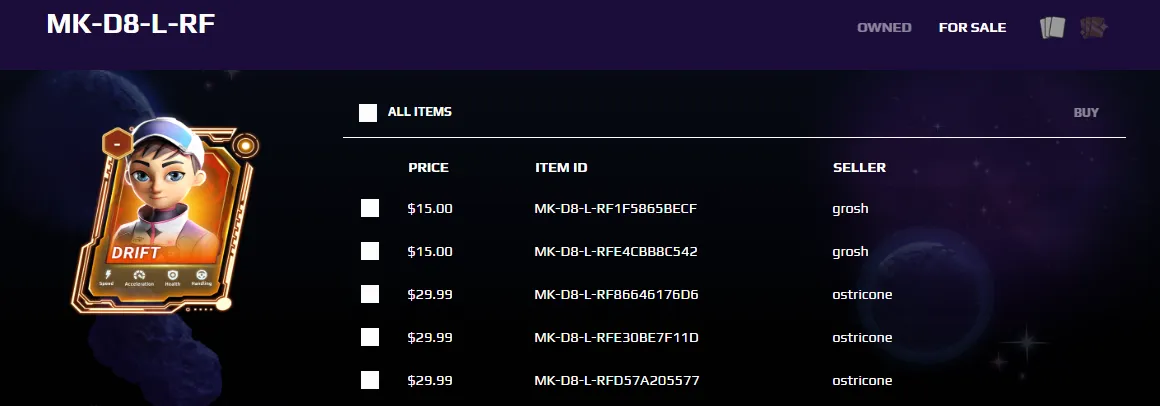This screenshot has height=406, width=1160.
Task: Click the Handling stat icon on card
Action: click(x=202, y=274)
